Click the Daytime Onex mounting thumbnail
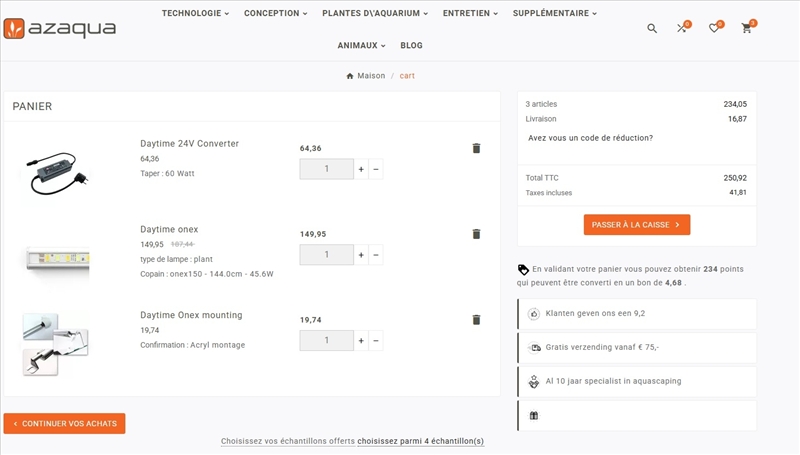Image resolution: width=800 pixels, height=455 pixels. coord(55,345)
